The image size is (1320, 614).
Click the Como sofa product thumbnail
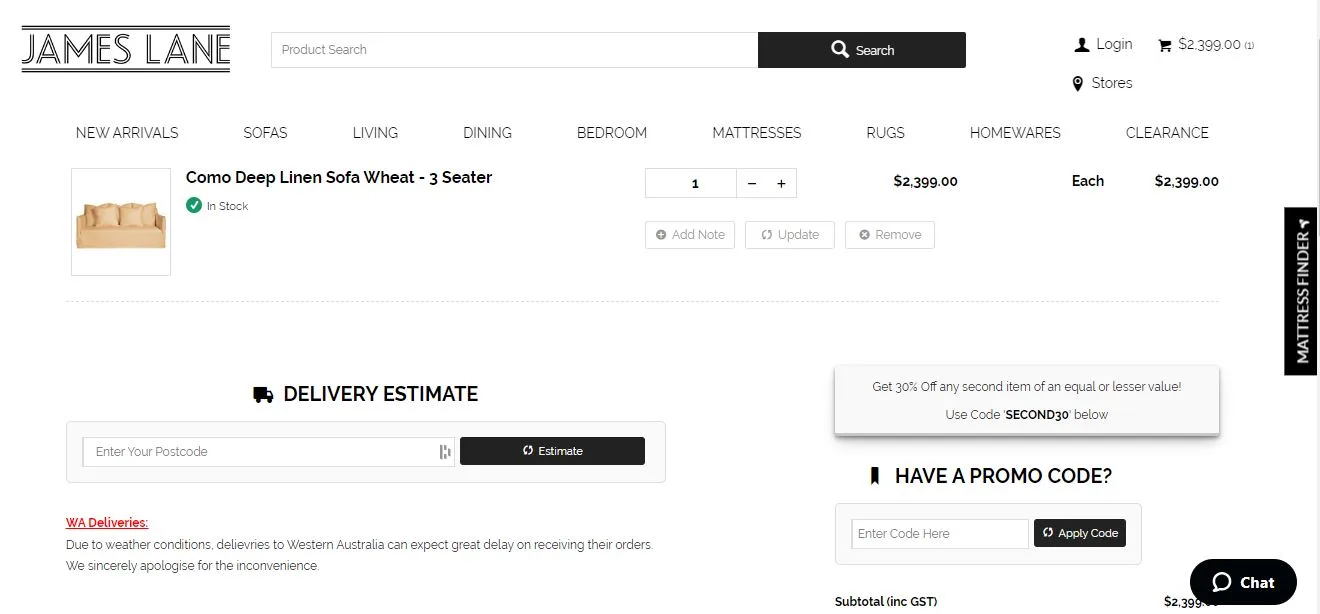point(121,222)
